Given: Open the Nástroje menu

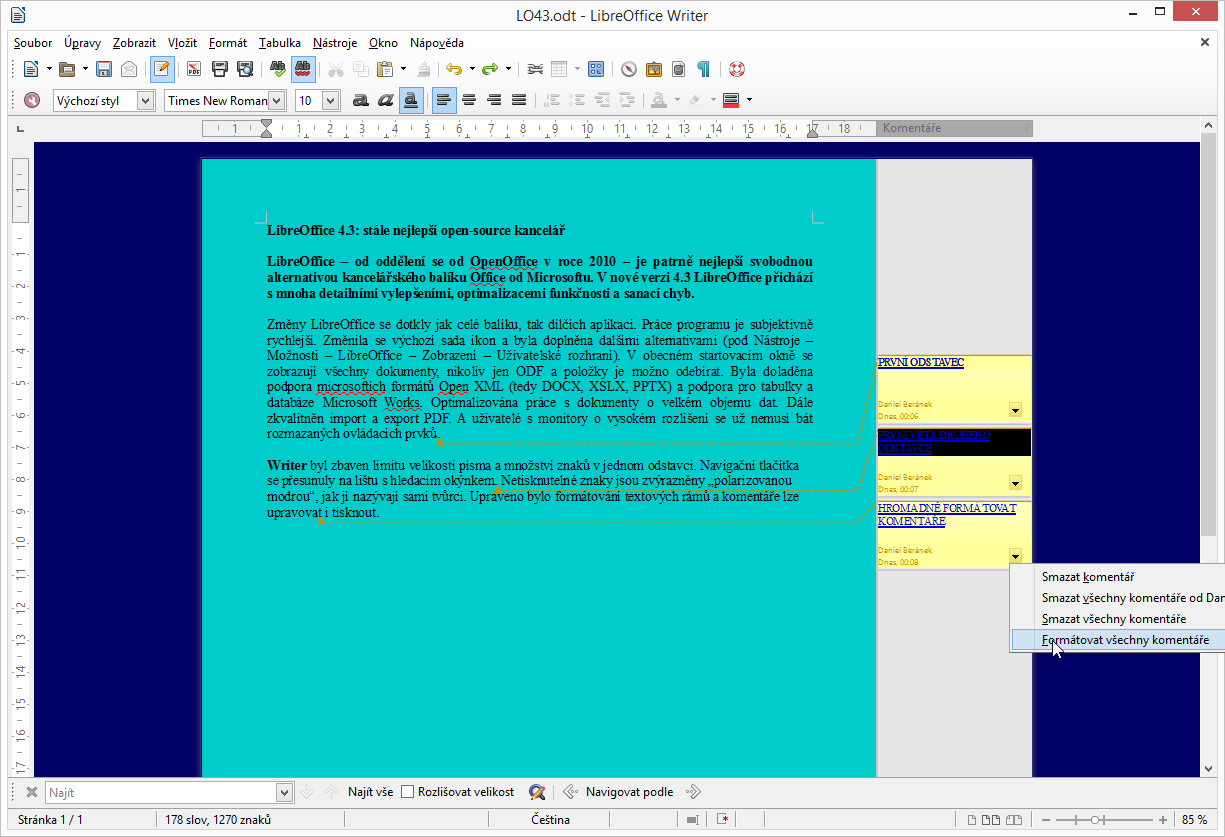Looking at the screenshot, I should tap(334, 43).
